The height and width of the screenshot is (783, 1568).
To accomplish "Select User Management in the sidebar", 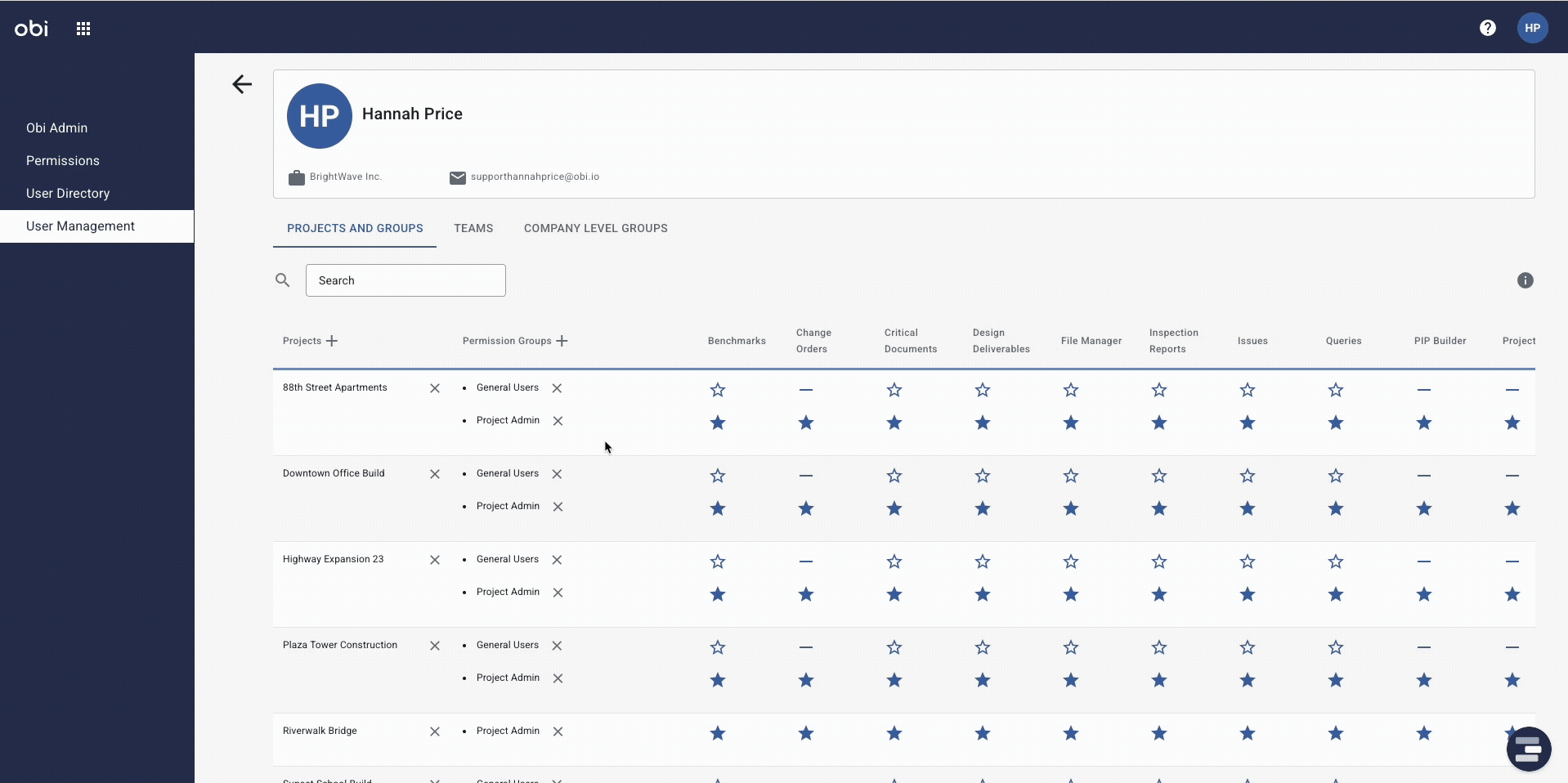I will [97, 226].
